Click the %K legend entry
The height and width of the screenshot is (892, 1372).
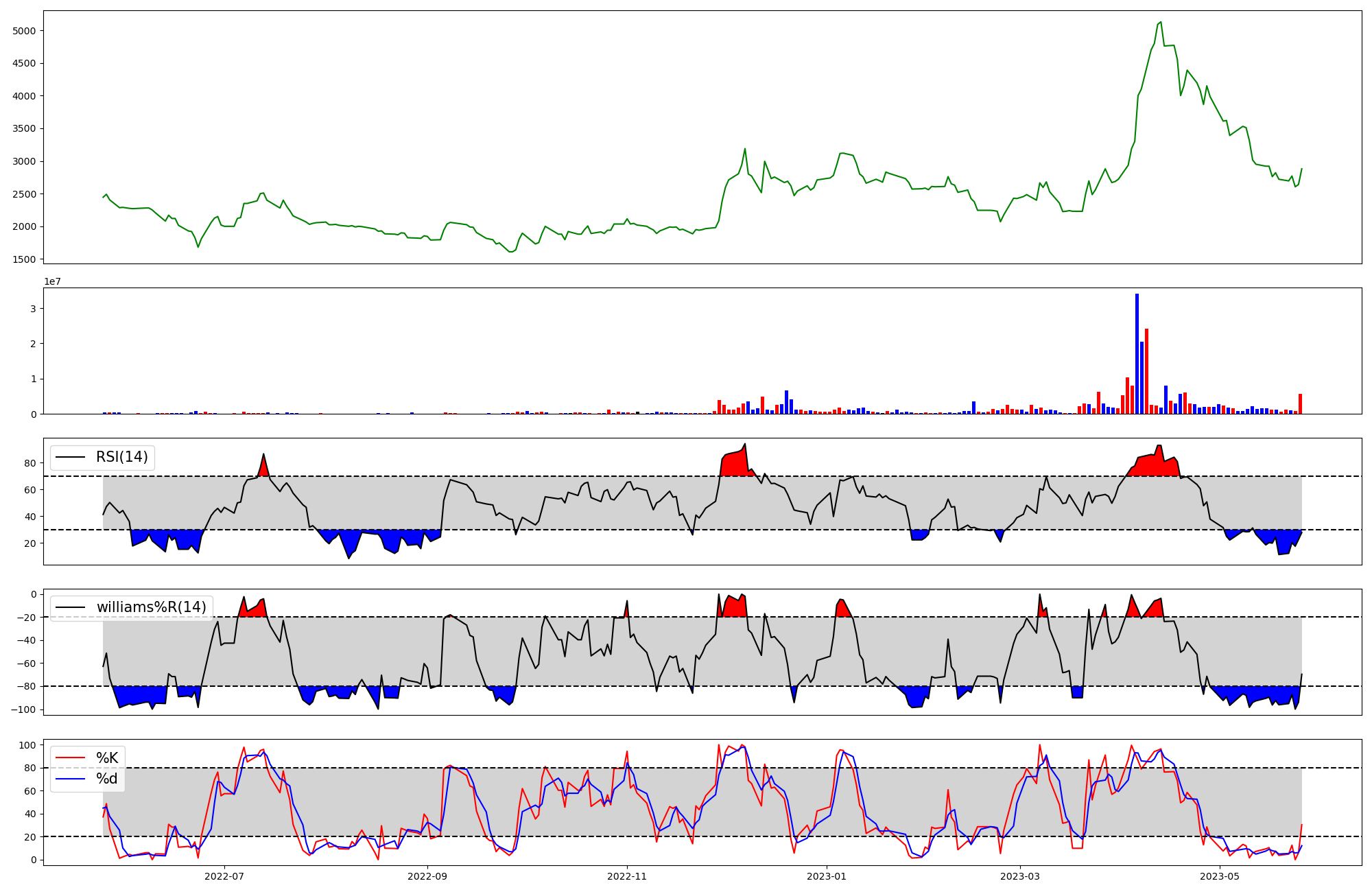[x=106, y=758]
